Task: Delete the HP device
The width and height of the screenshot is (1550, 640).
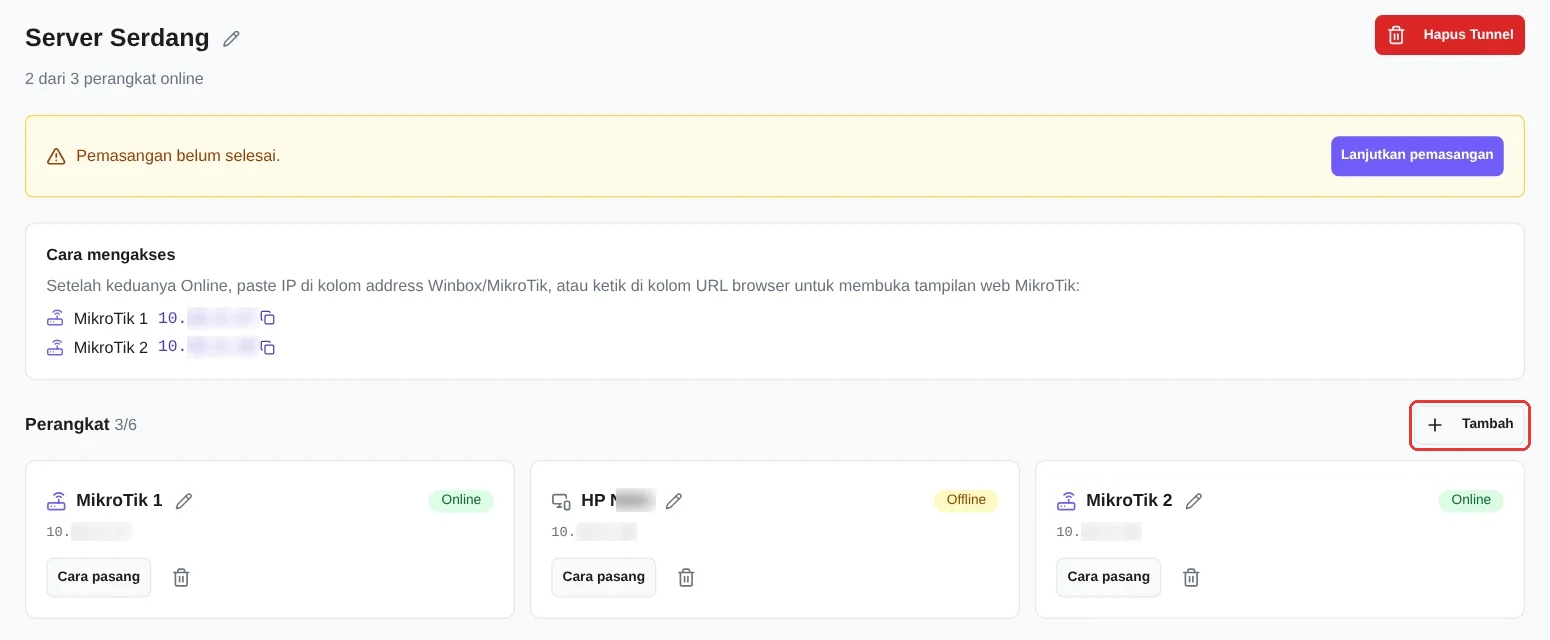Action: click(x=686, y=577)
